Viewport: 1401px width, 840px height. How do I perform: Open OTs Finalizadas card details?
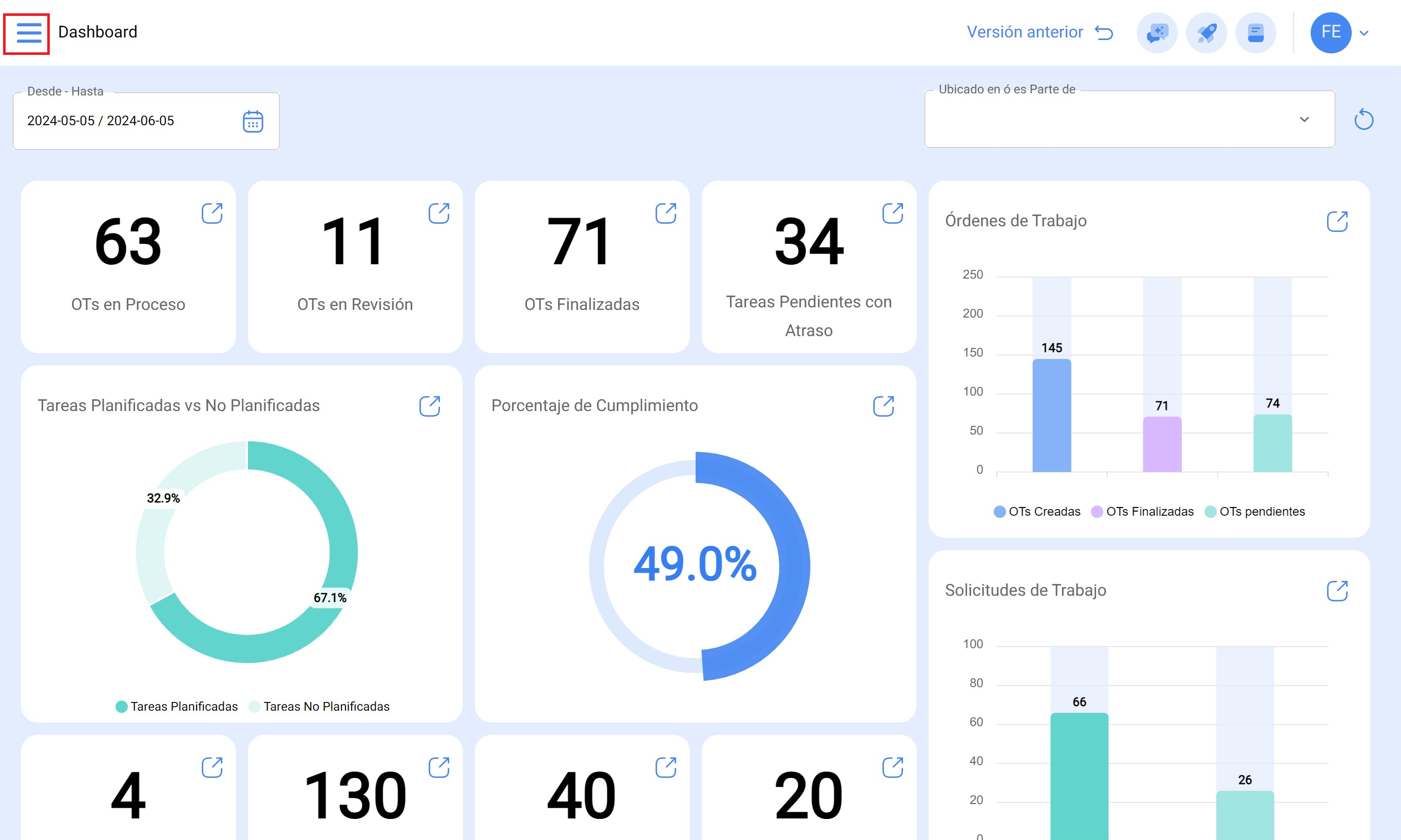tap(665, 213)
